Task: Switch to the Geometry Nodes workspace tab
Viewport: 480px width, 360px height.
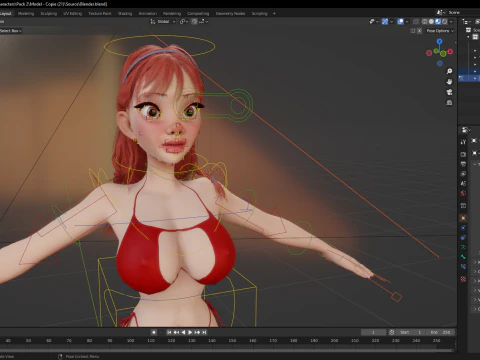Action: click(230, 14)
